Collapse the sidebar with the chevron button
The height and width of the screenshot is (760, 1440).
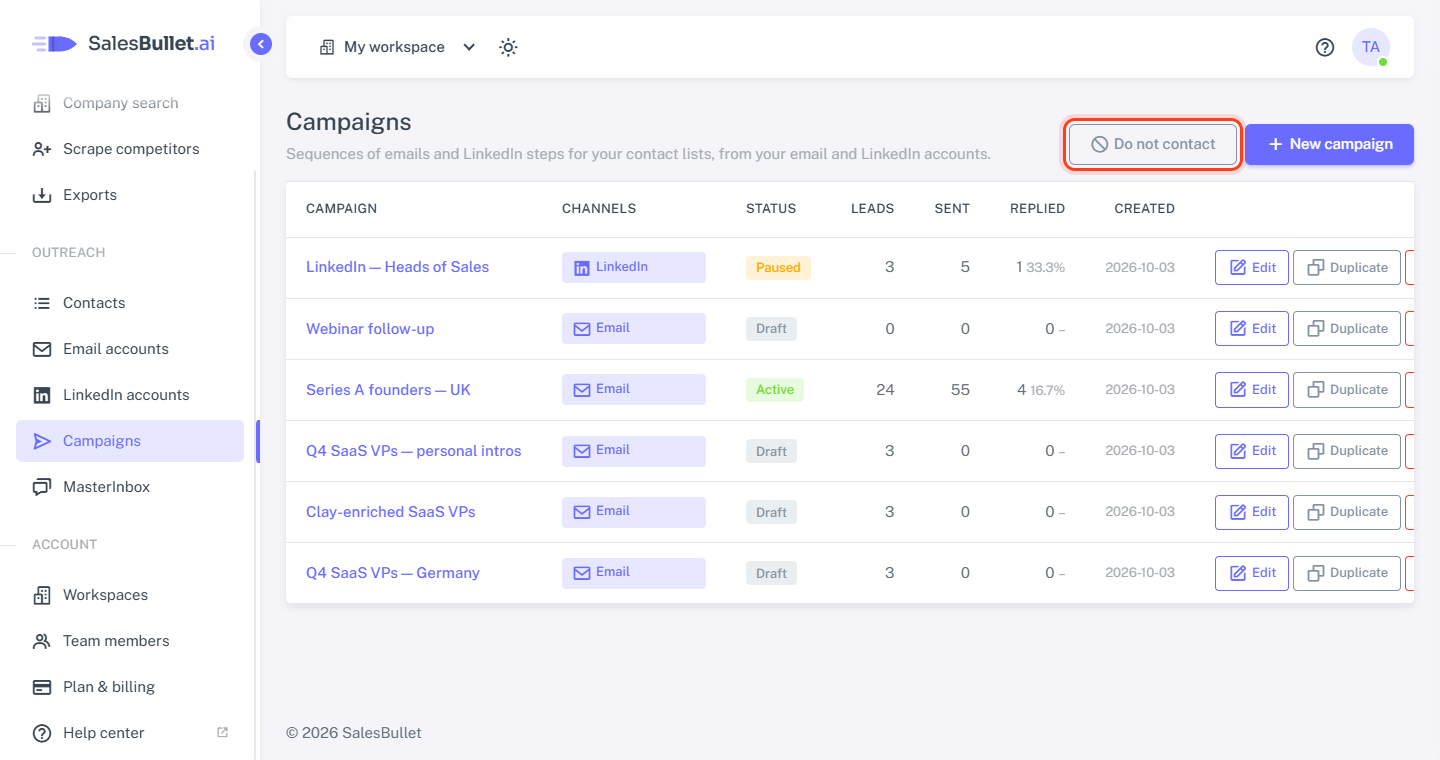[261, 44]
